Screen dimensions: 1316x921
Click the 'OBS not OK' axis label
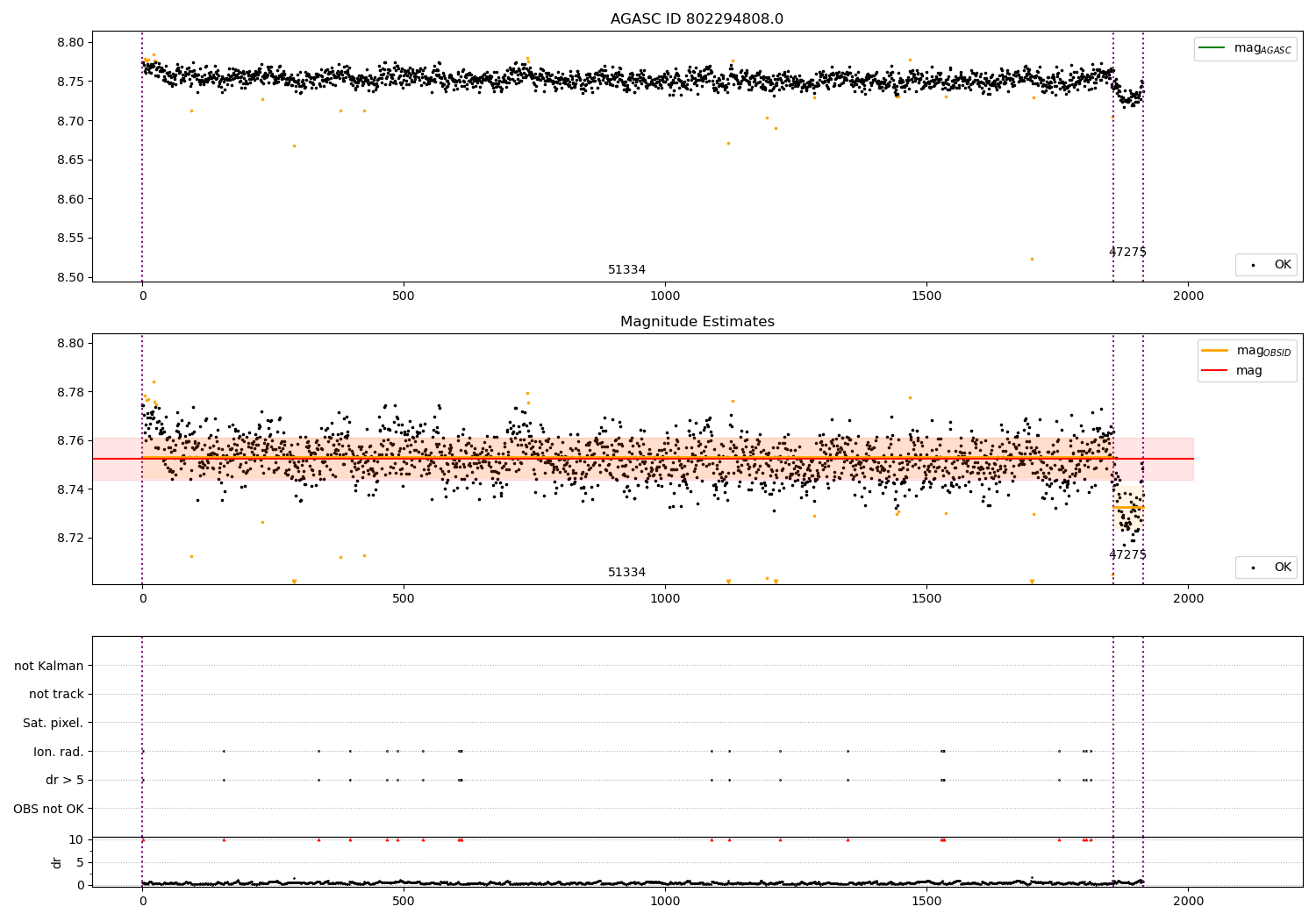tap(48, 809)
